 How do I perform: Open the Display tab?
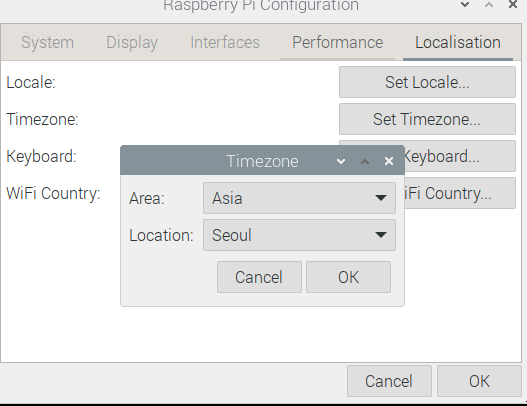click(132, 43)
